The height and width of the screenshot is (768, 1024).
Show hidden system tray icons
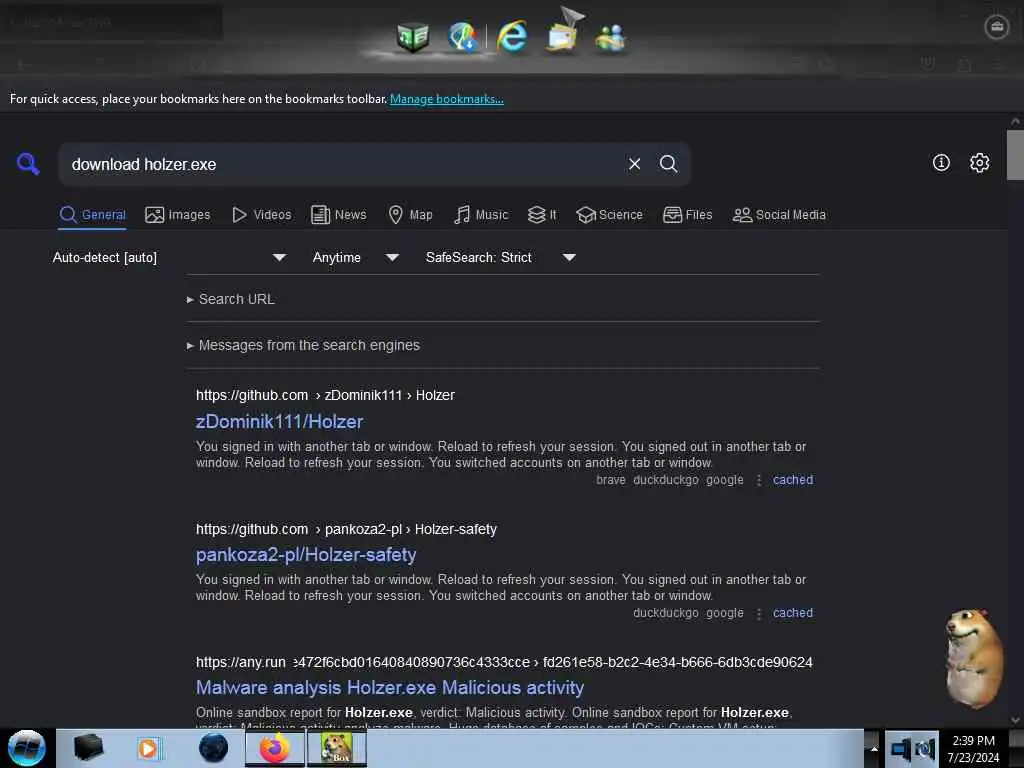point(874,749)
